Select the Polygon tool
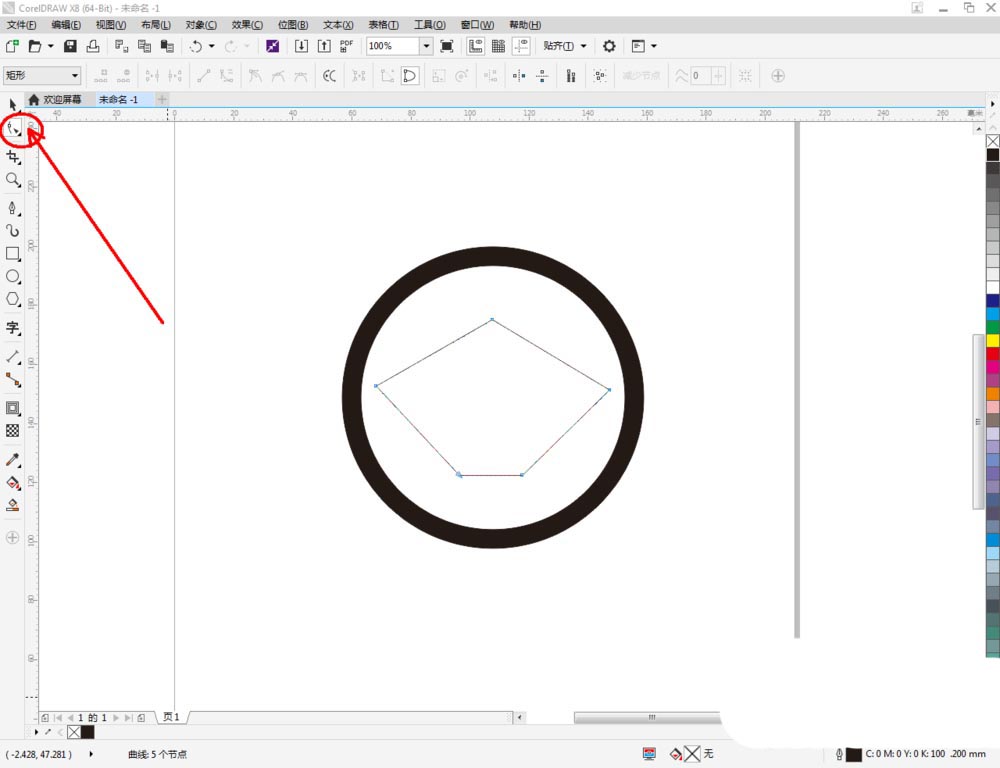This screenshot has height=768, width=1000. click(x=13, y=299)
